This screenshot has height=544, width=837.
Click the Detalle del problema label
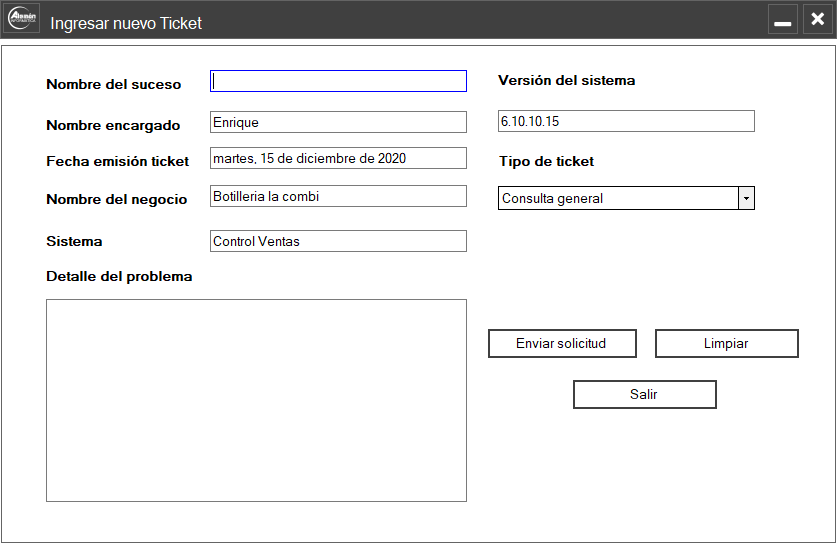tap(119, 276)
